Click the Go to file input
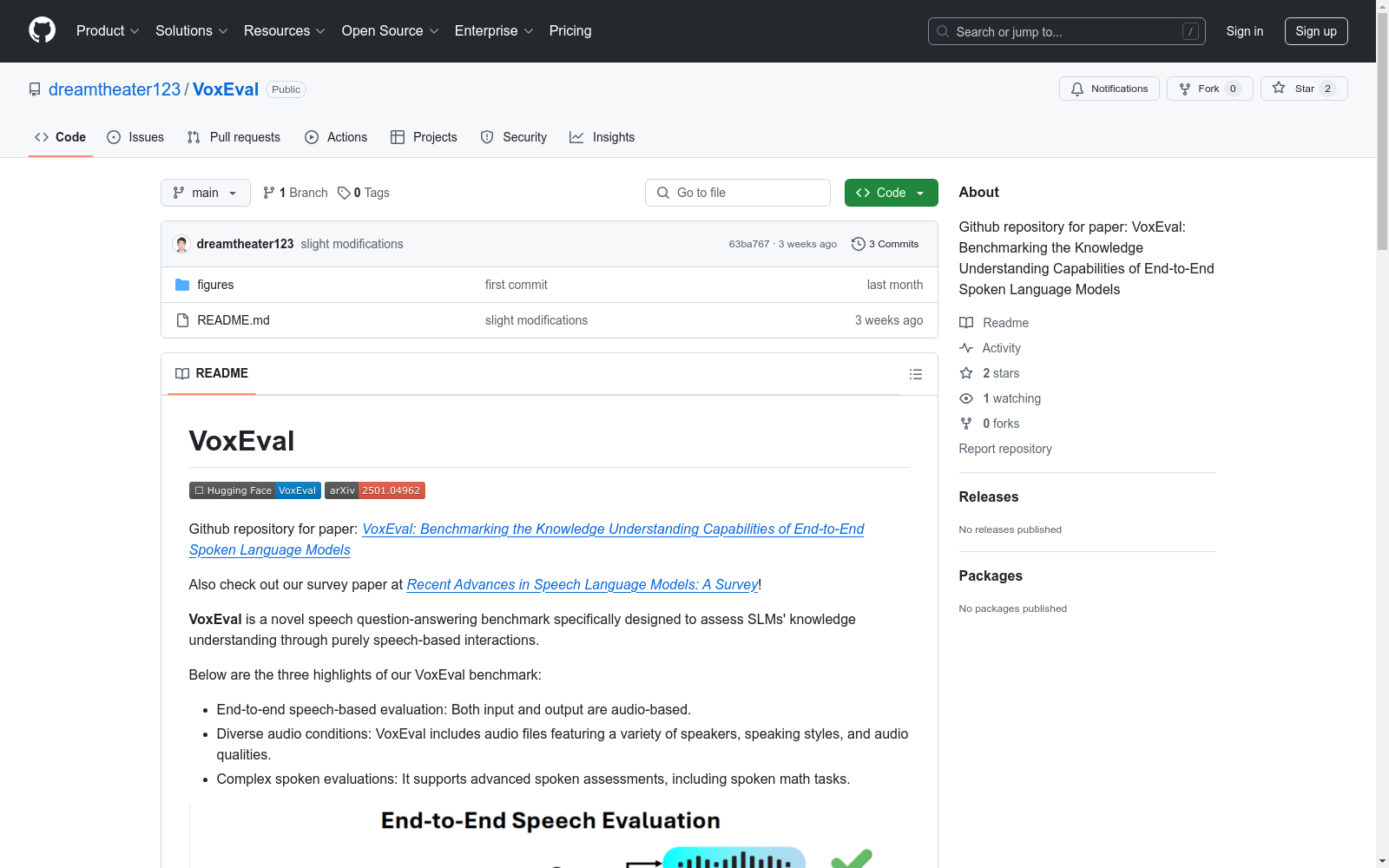Image resolution: width=1389 pixels, height=868 pixels. coord(738,193)
